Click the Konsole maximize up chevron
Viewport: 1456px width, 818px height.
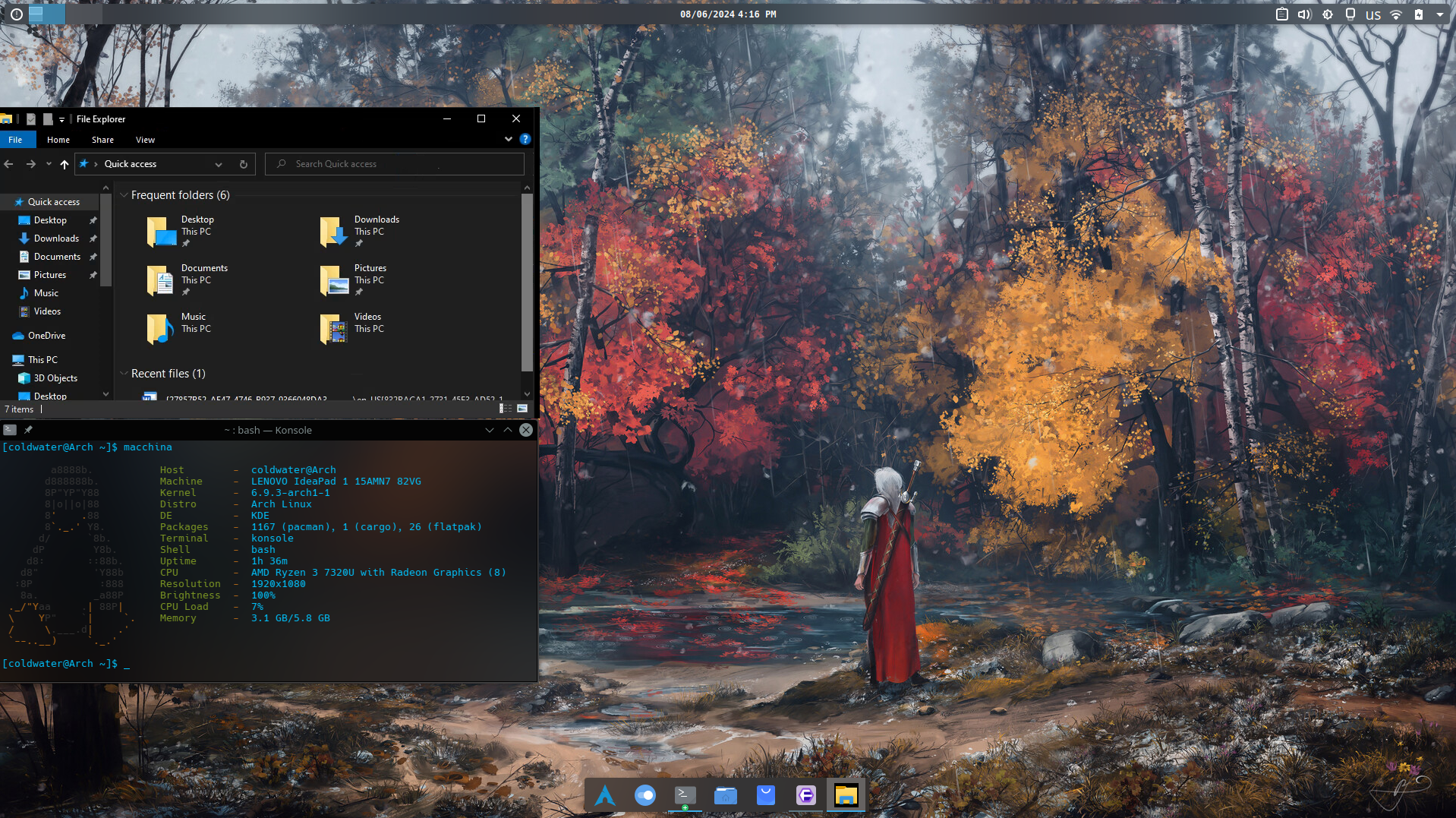click(x=508, y=430)
